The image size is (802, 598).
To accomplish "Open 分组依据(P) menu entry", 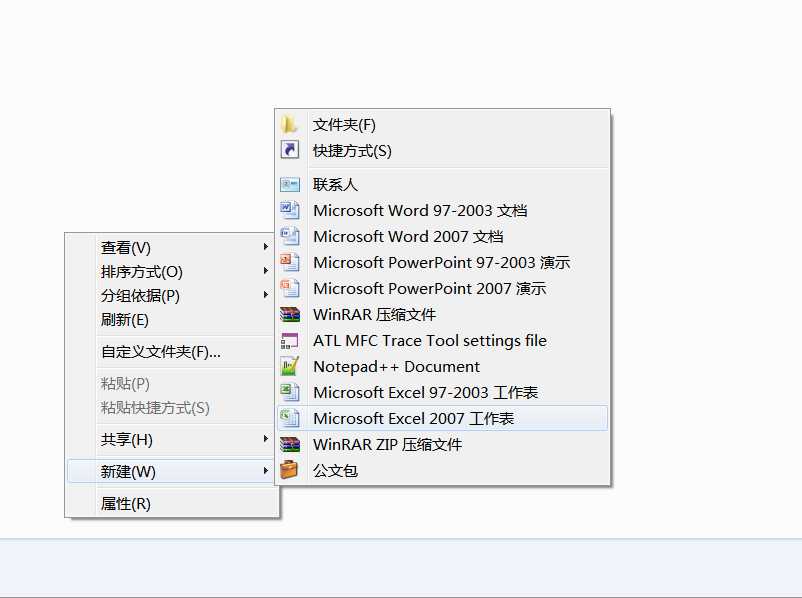I will tap(172, 296).
